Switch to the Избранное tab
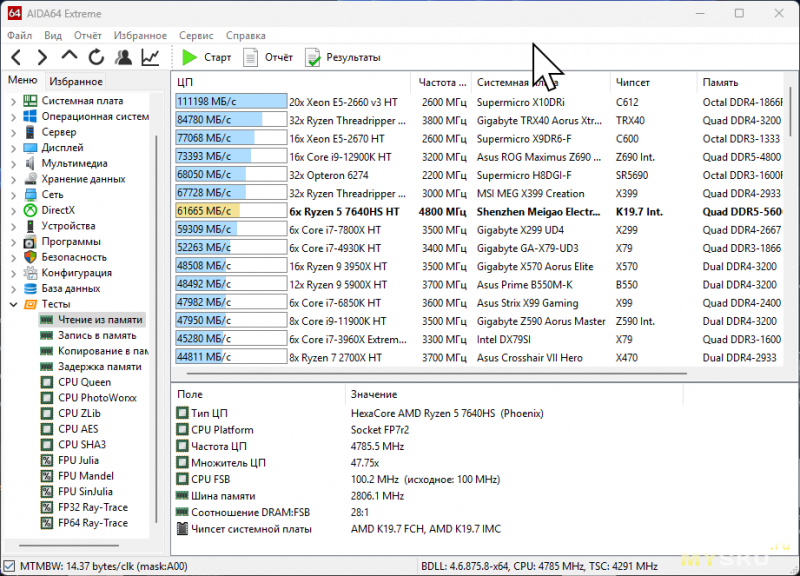The width and height of the screenshot is (800, 576). [x=76, y=81]
